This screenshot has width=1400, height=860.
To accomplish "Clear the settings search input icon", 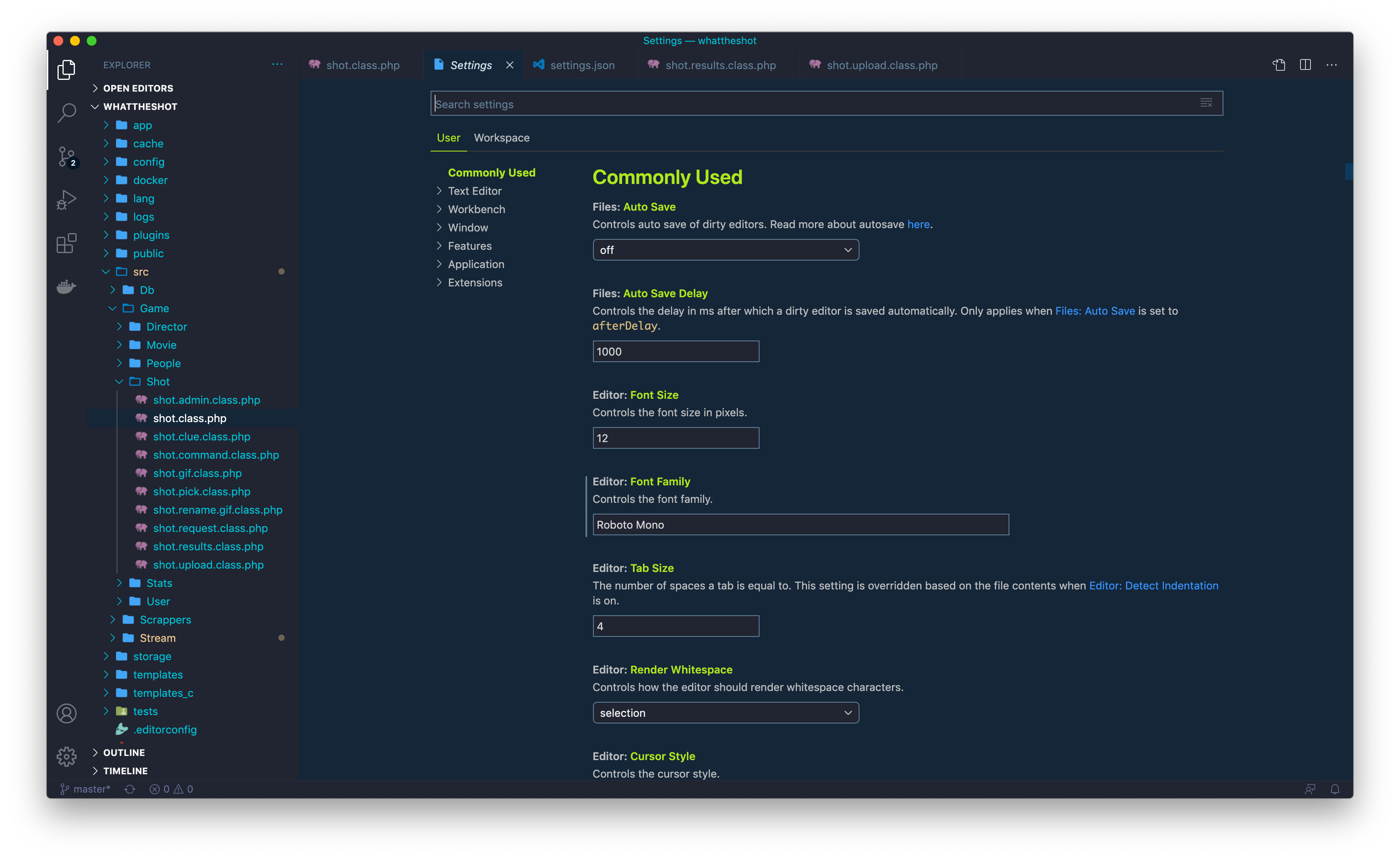I will tap(1206, 104).
